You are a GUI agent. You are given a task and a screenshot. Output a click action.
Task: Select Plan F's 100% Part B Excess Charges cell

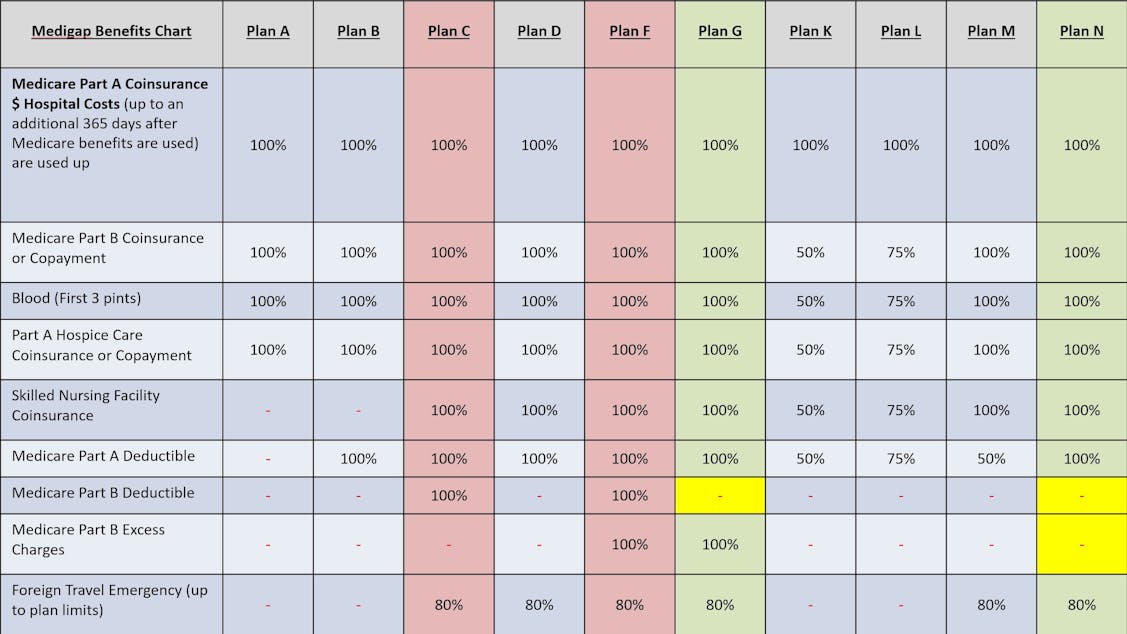(x=629, y=544)
